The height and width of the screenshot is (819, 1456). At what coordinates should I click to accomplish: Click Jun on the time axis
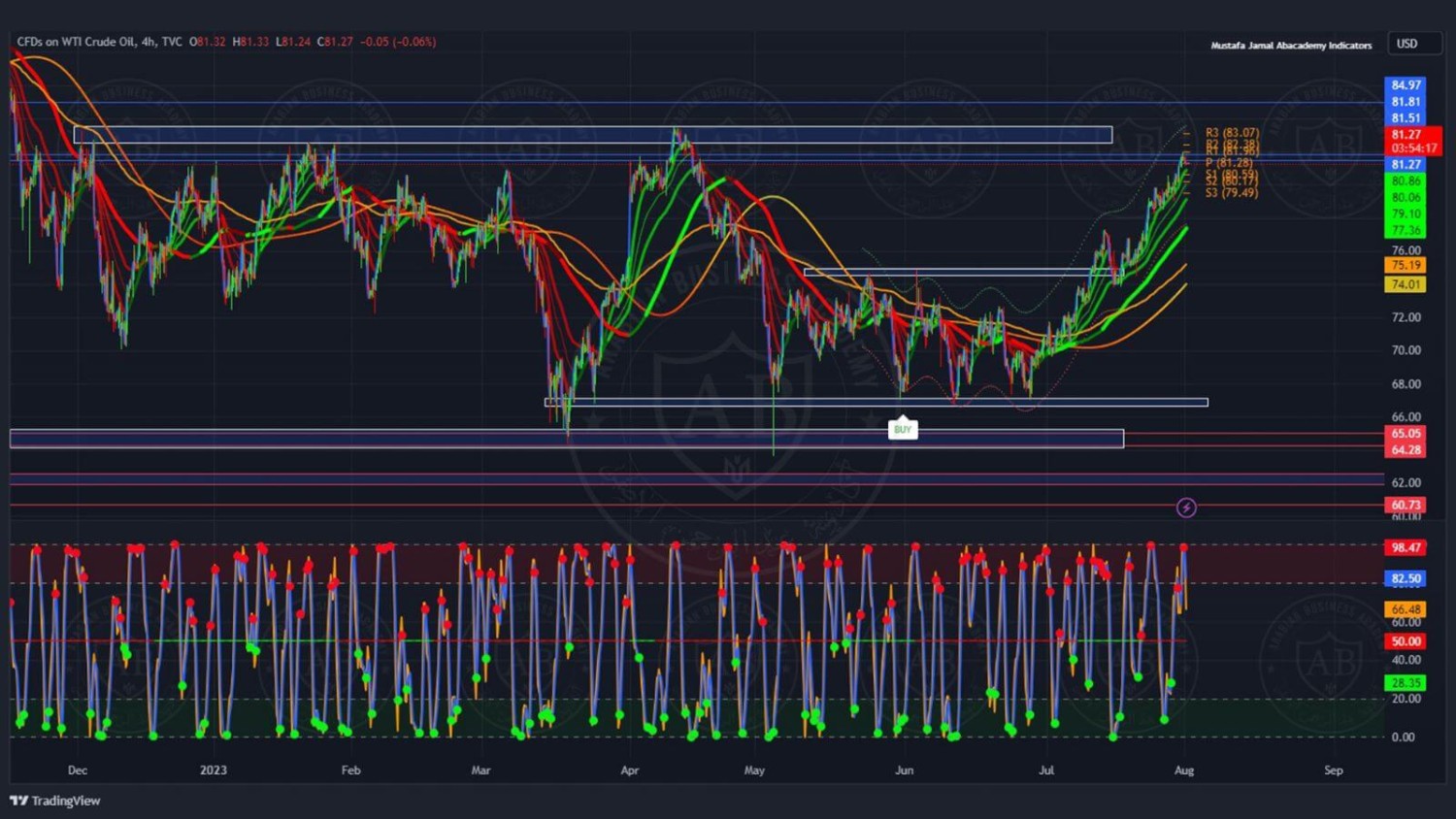point(904,770)
